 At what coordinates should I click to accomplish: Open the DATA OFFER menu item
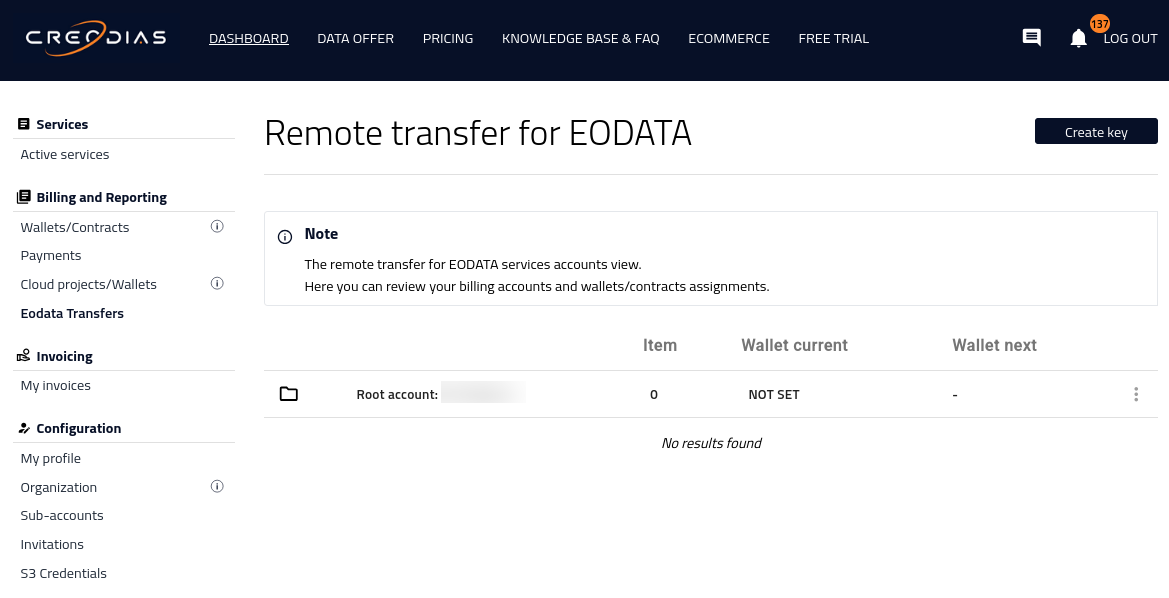click(x=356, y=39)
